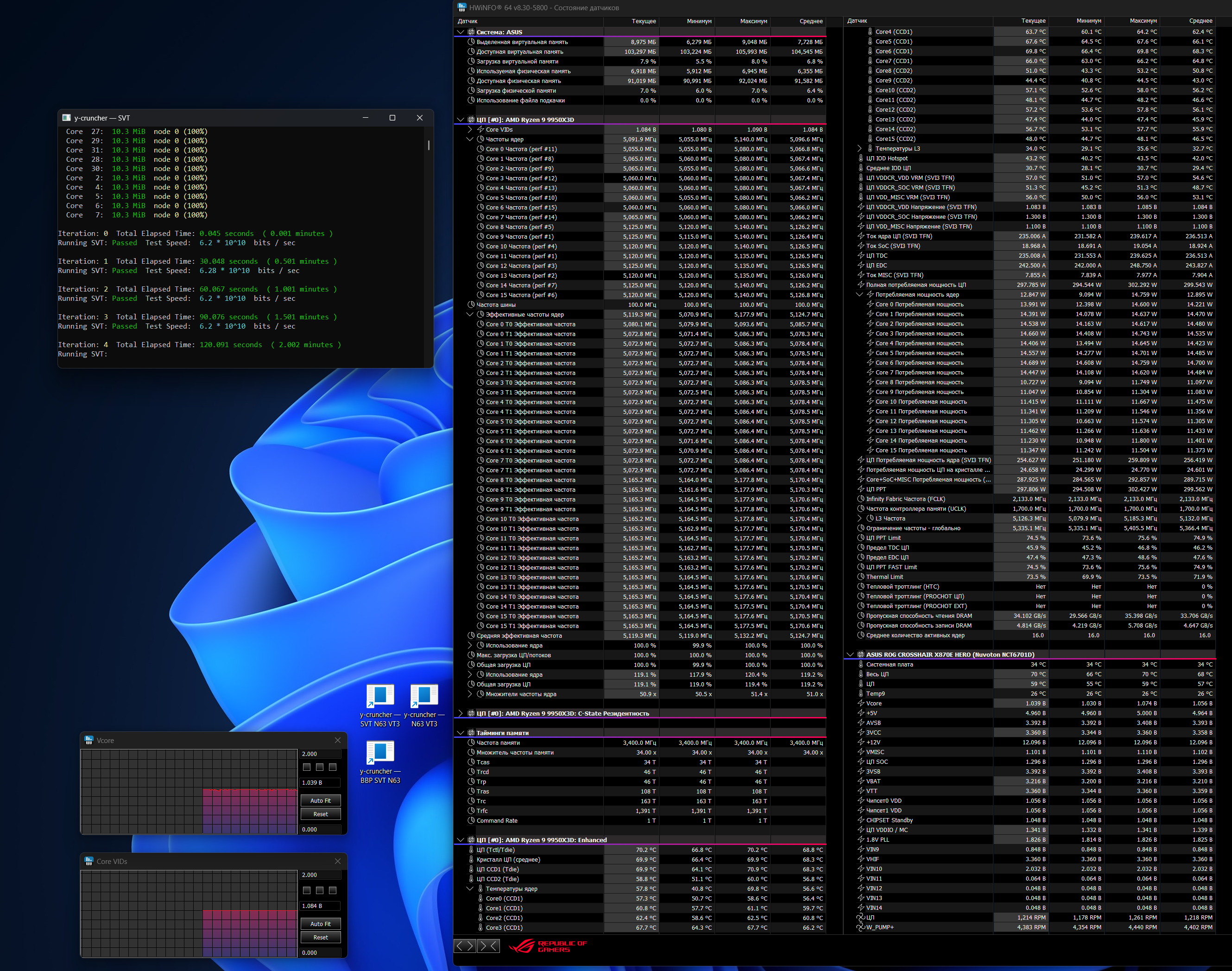Toggle the last checkbox in the Core VIDs graph
The height and width of the screenshot is (971, 1232).
pos(333,890)
